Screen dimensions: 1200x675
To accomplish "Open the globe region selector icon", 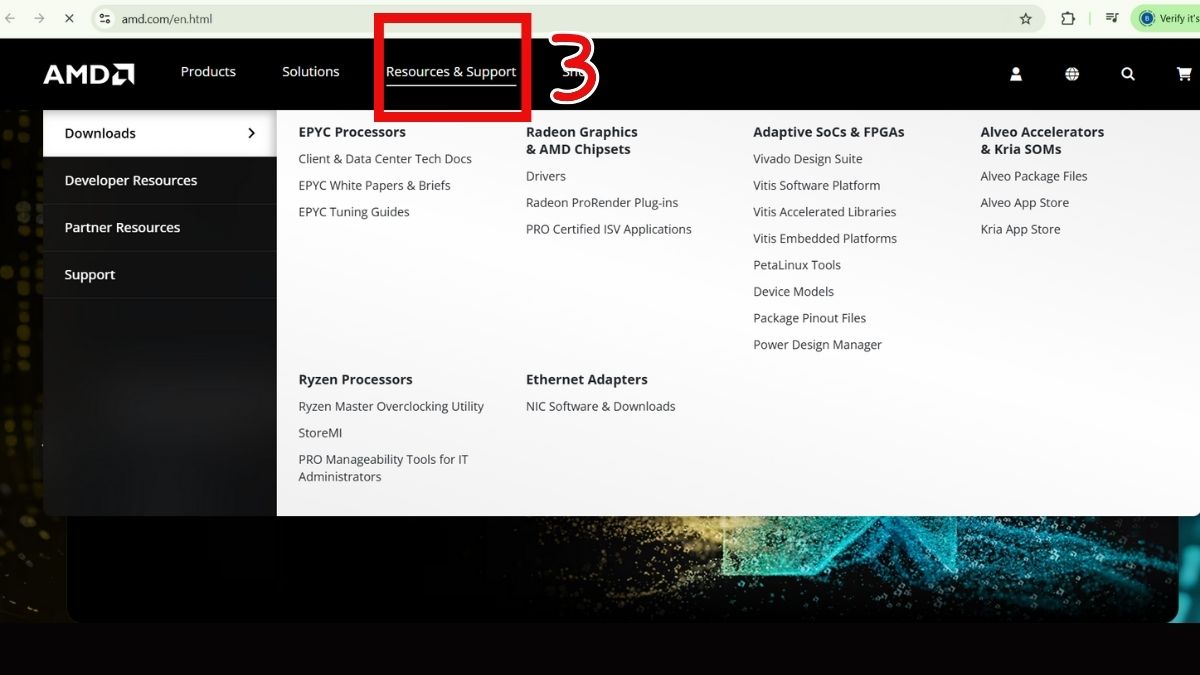I will click(x=1072, y=74).
